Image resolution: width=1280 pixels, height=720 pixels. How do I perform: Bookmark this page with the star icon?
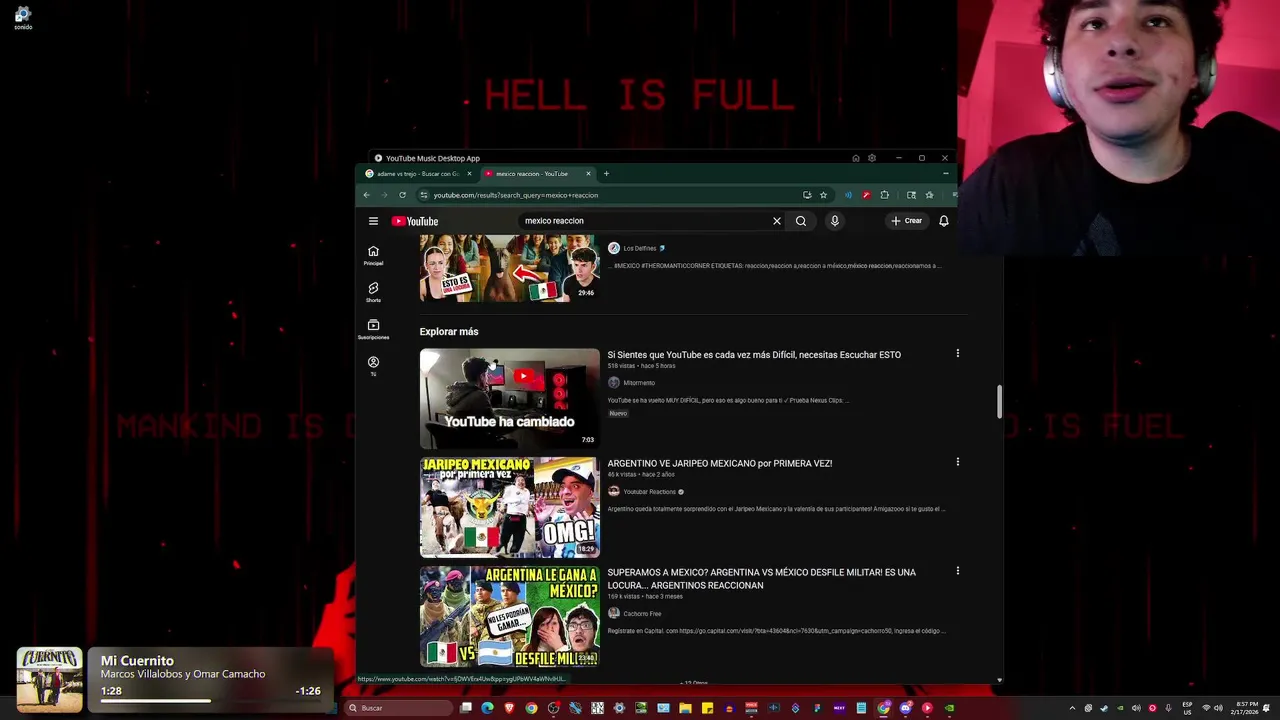point(823,195)
